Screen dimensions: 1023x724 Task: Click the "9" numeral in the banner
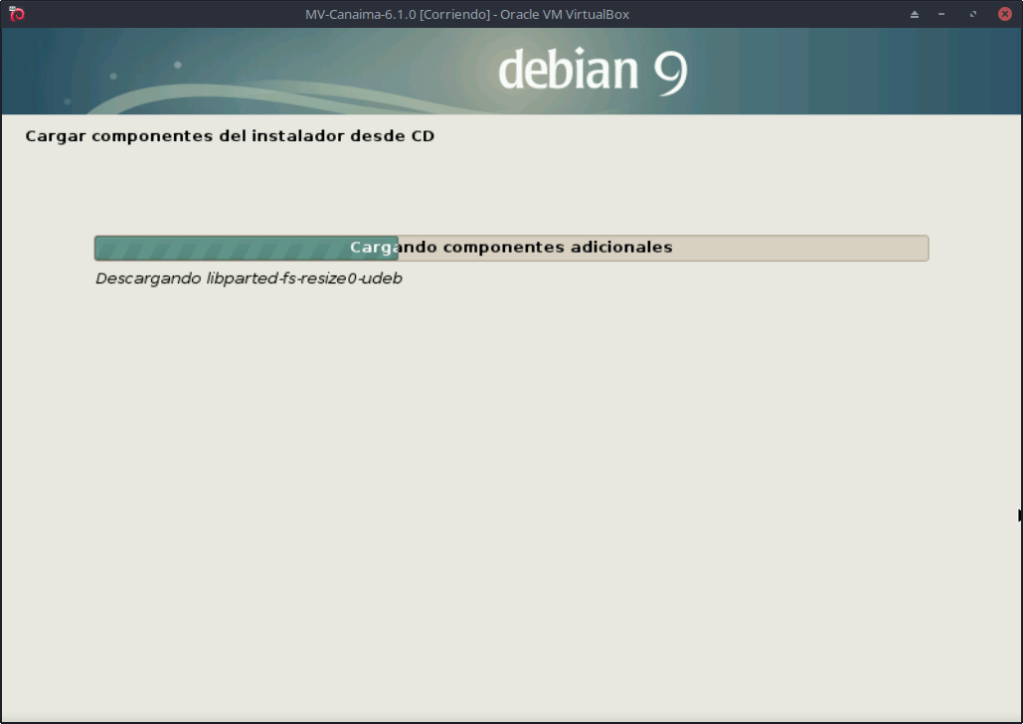(670, 72)
